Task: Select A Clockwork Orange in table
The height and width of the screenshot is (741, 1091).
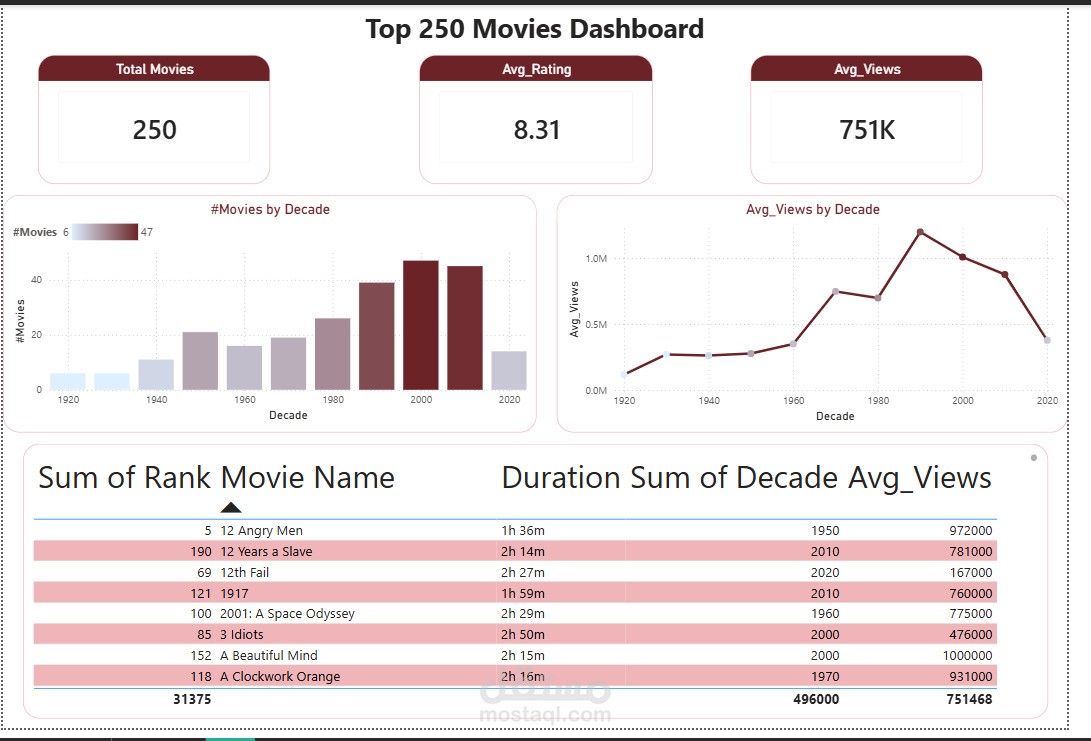Action: coord(280,676)
